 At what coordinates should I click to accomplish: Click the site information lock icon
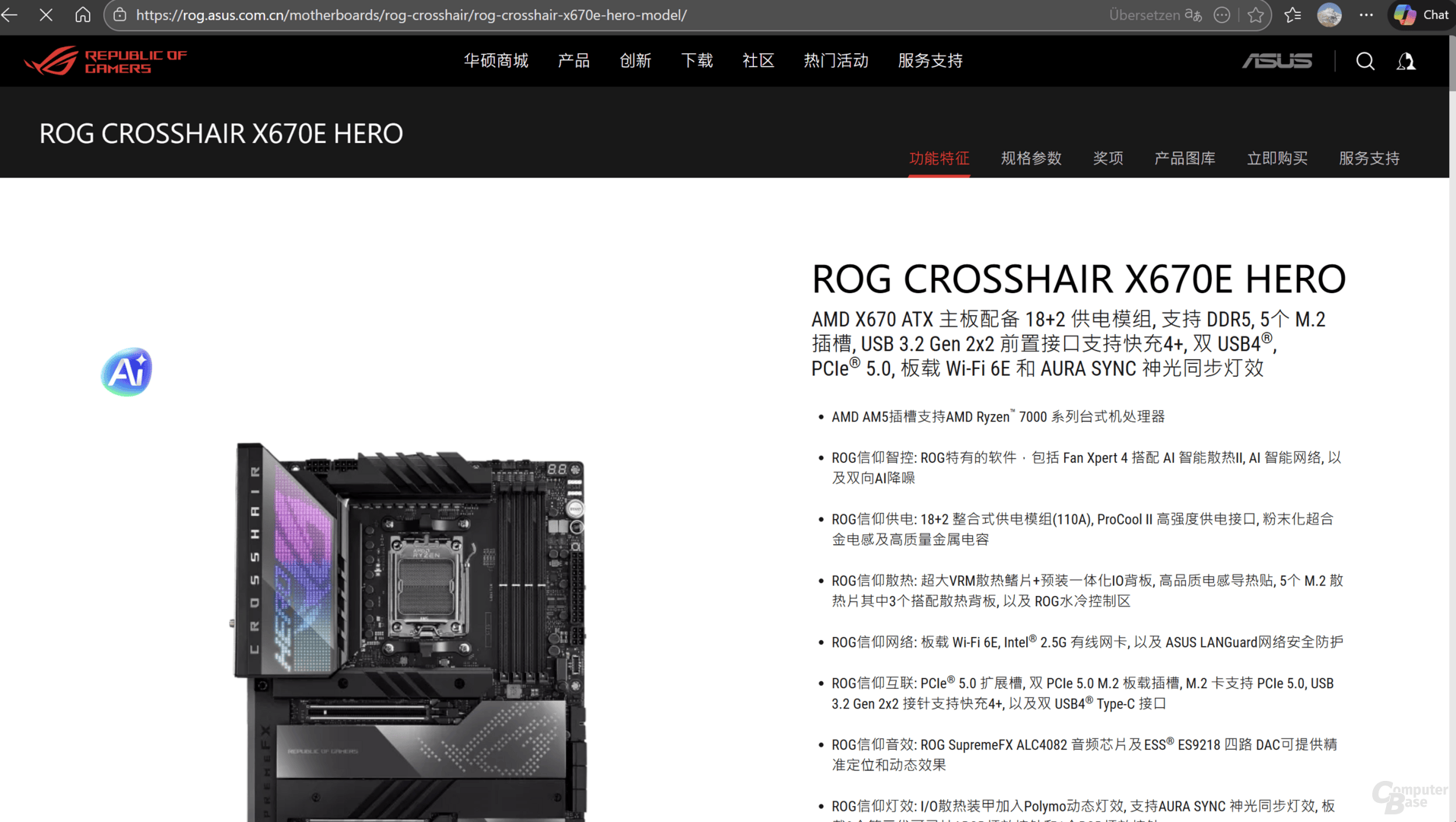[x=120, y=14]
